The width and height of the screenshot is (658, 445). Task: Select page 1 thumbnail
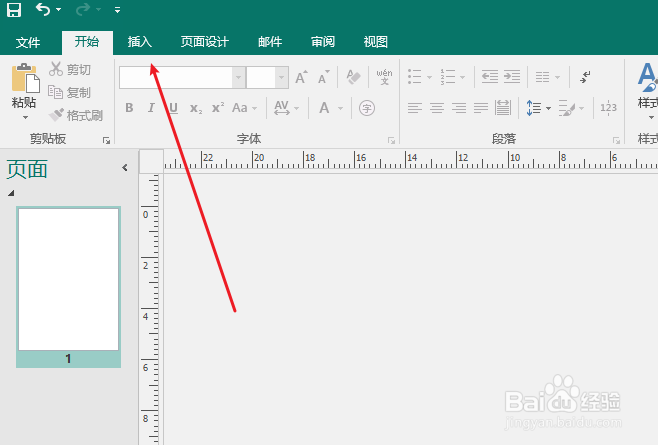pyautogui.click(x=68, y=287)
